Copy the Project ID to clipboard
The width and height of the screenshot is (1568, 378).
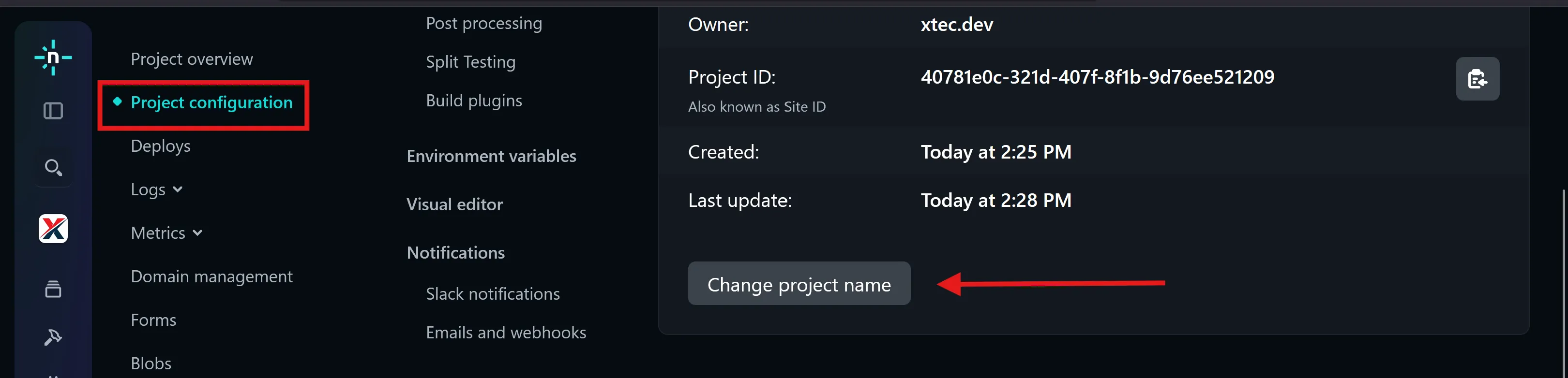point(1477,79)
